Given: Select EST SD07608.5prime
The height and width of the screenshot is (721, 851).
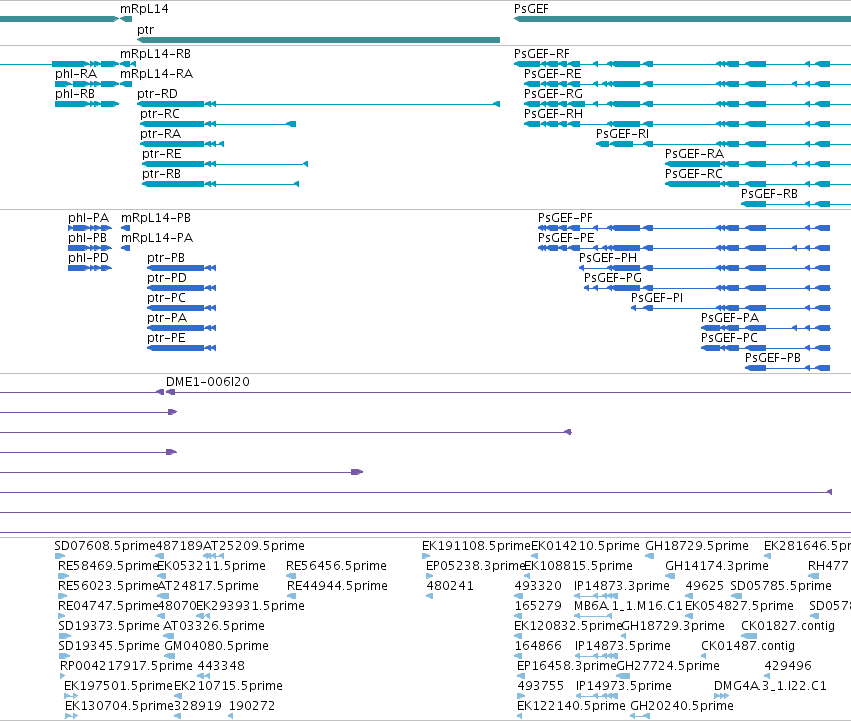Looking at the screenshot, I should point(60,556).
